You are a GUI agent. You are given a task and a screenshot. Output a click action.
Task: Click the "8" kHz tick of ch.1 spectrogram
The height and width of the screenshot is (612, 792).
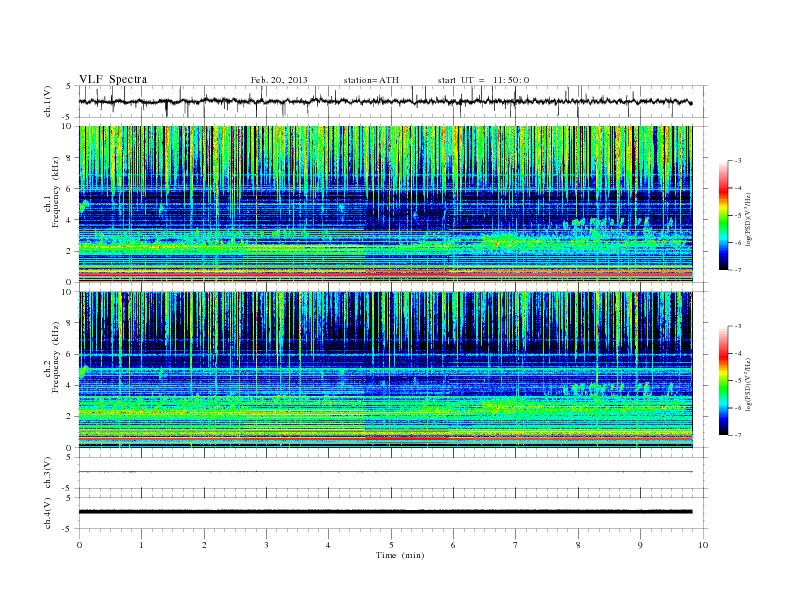69,158
